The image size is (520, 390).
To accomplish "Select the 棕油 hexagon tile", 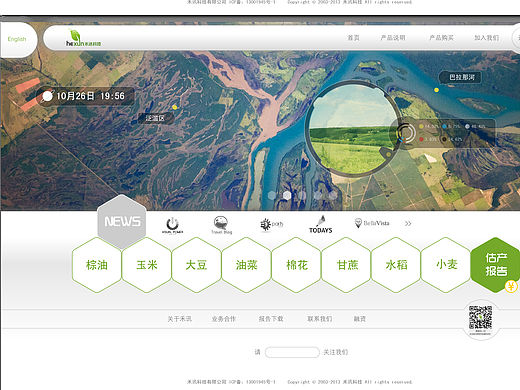I will pyautogui.click(x=97, y=265).
